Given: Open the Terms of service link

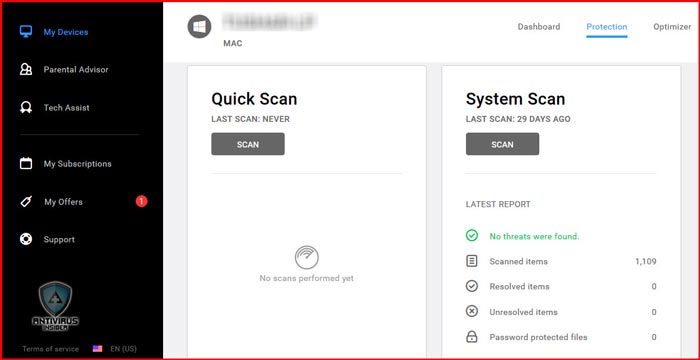Looking at the screenshot, I should pos(50,349).
